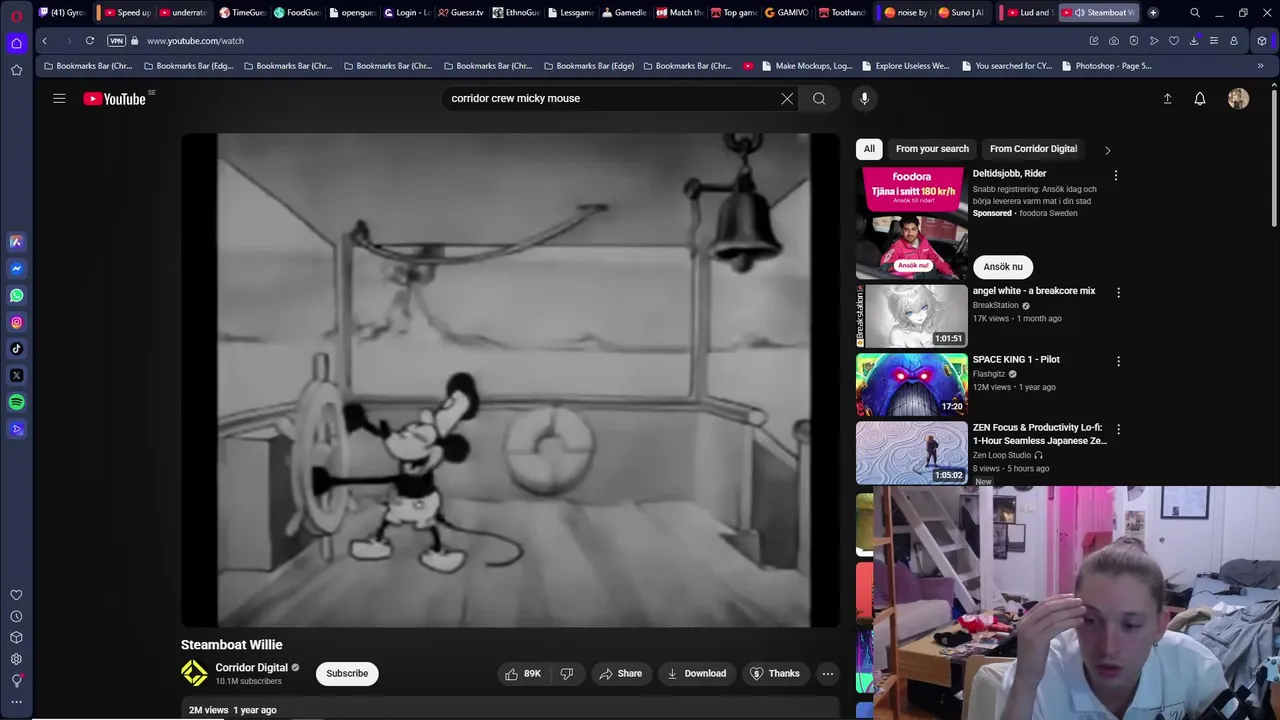The width and height of the screenshot is (1280, 720).
Task: Open sidebar history clock icon
Action: tap(16, 616)
